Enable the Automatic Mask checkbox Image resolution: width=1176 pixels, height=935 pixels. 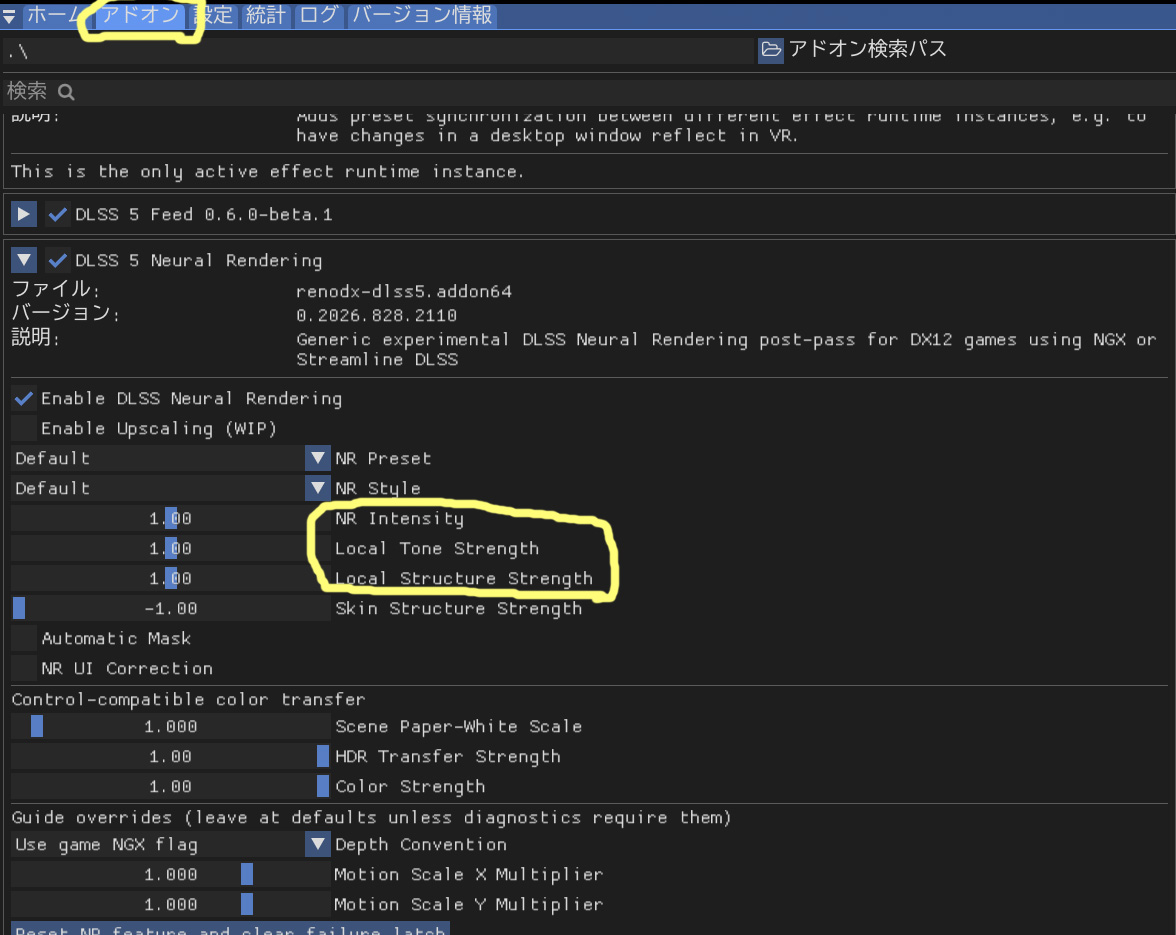(24, 638)
